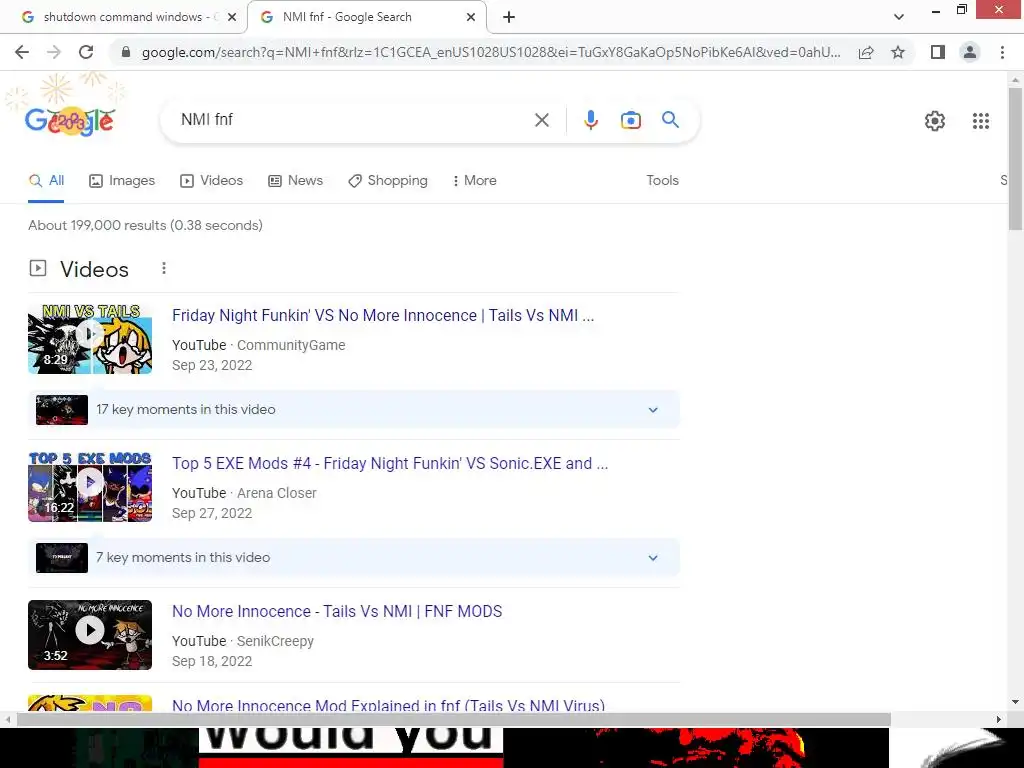Viewport: 1024px width, 768px height.
Task: Click the 'CommunityGame' channel text
Action: [x=291, y=345]
